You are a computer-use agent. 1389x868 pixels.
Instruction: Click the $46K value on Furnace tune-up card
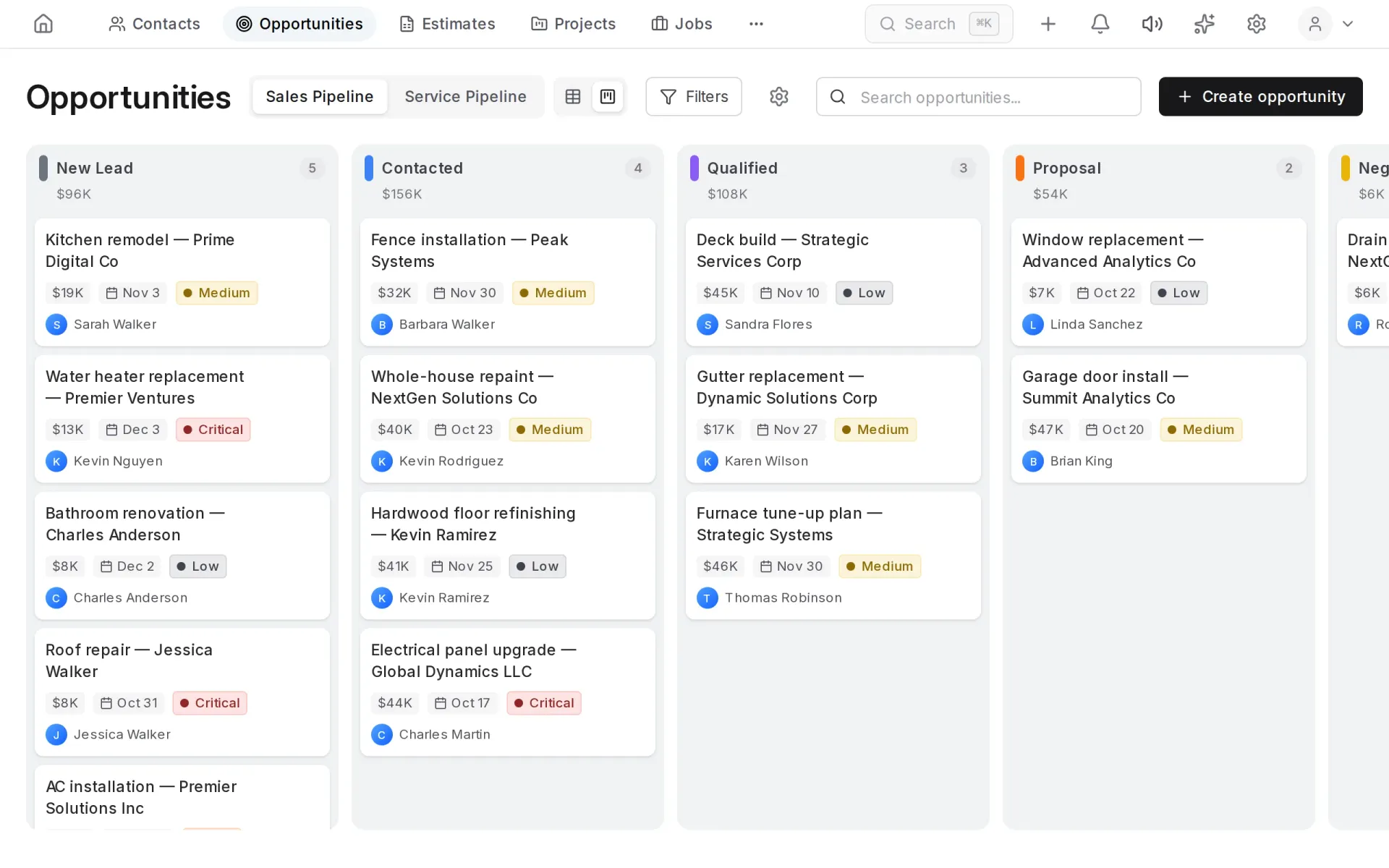coord(721,566)
